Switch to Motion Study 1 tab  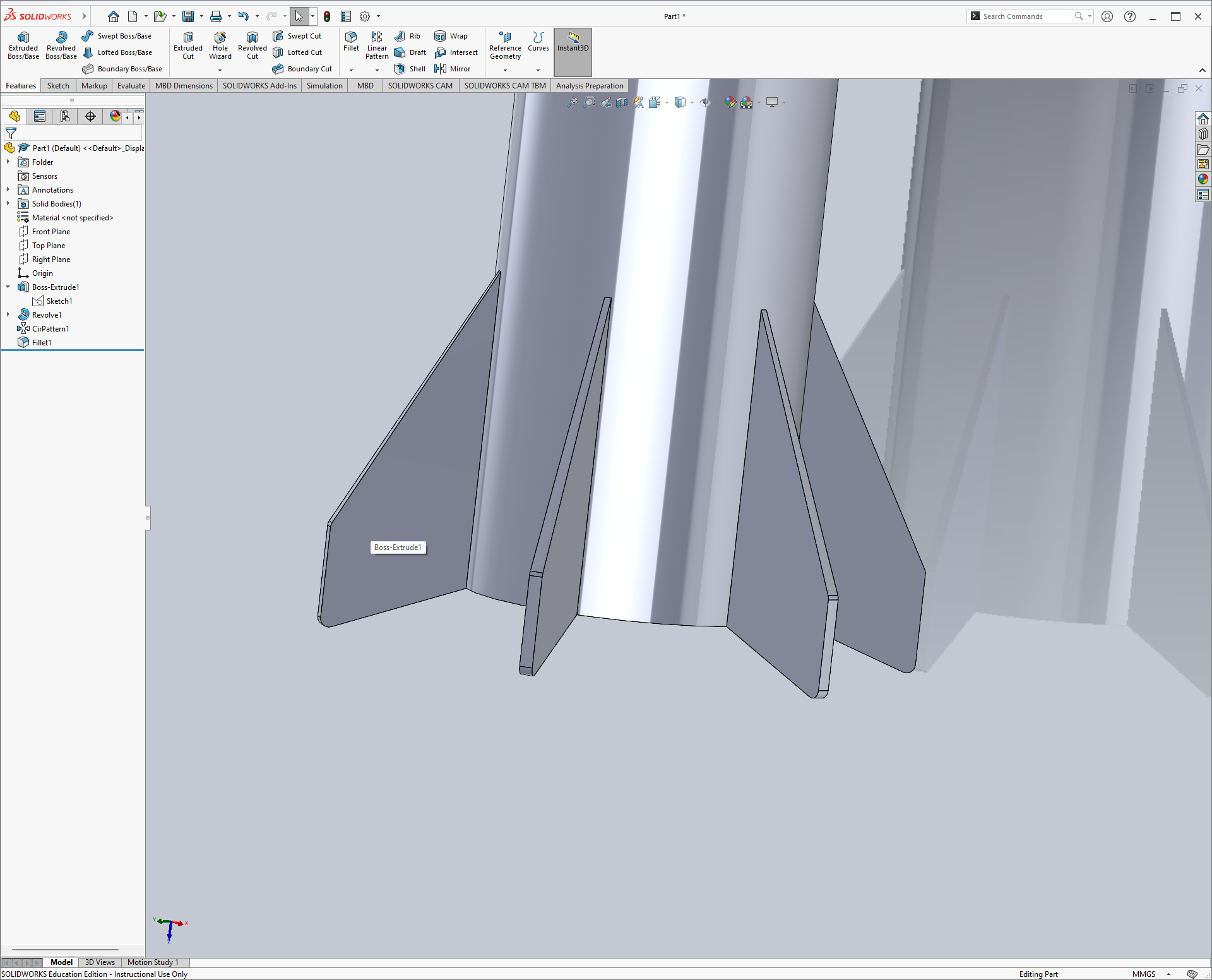tap(153, 962)
